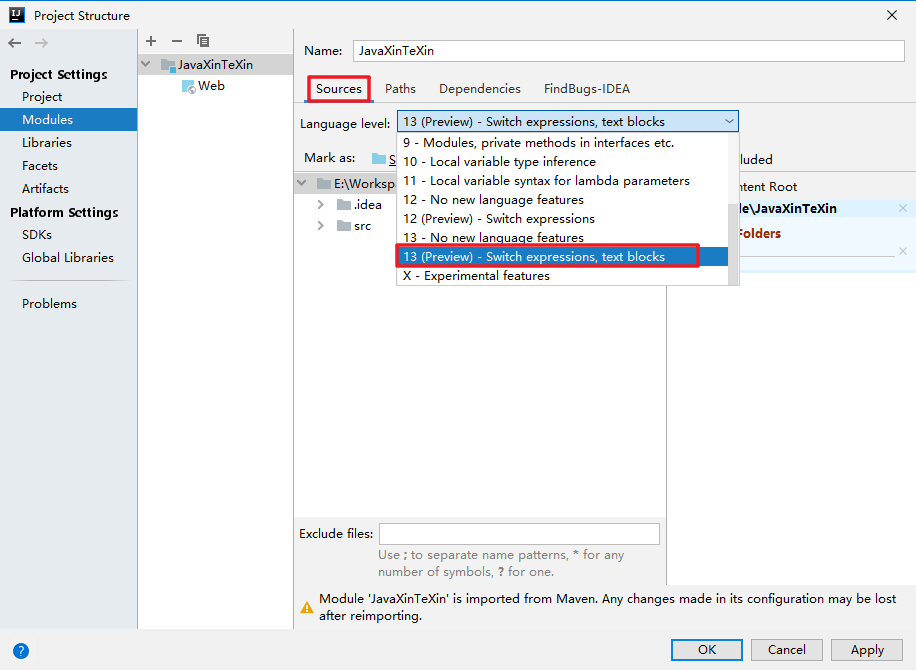
Task: Switch to the FindBugs-IDEA tab
Action: (587, 89)
